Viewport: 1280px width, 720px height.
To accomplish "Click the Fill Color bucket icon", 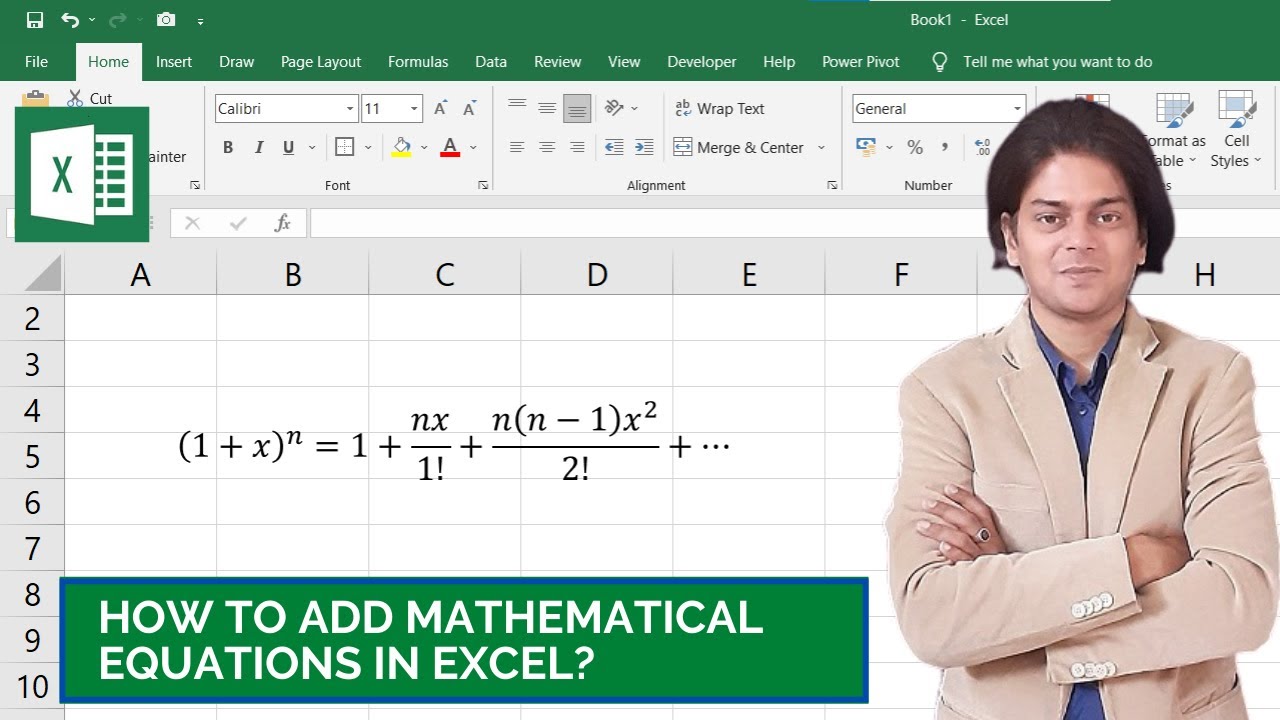I will click(402, 147).
